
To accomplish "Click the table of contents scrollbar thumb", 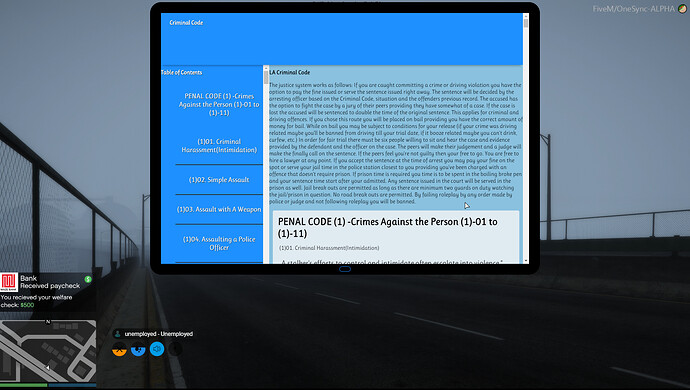I will (x=266, y=77).
